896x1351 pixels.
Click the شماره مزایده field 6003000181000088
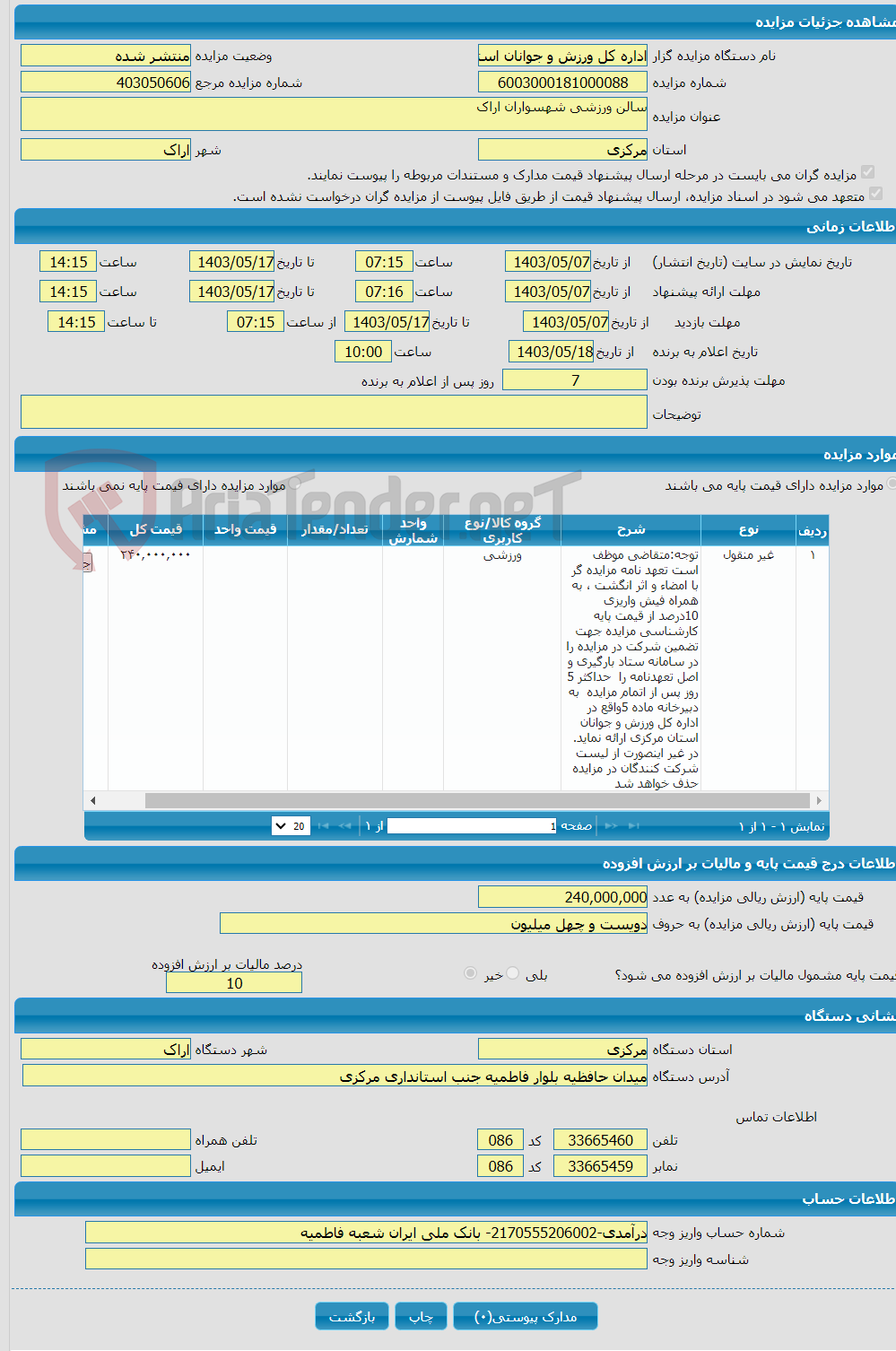562,83
